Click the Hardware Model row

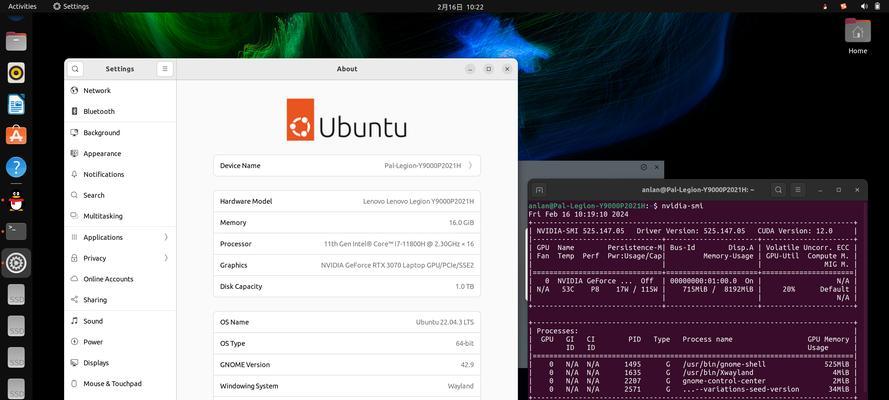coord(347,201)
